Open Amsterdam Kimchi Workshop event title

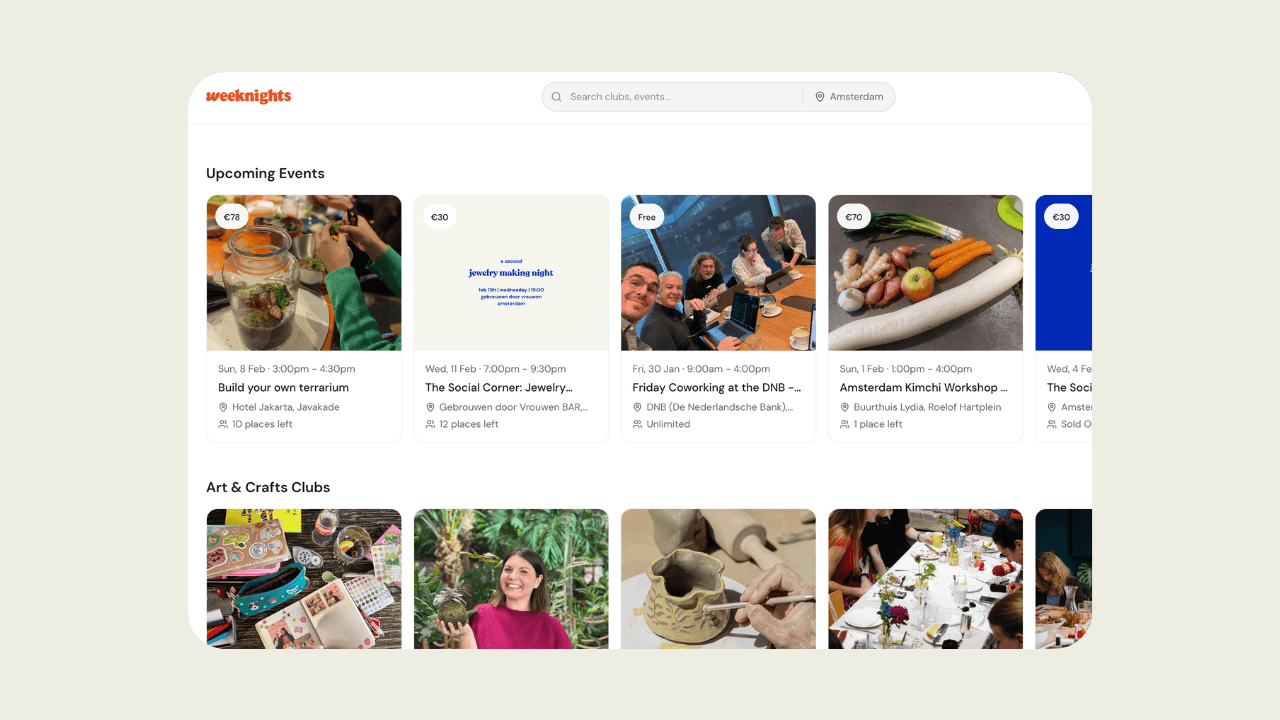[924, 387]
